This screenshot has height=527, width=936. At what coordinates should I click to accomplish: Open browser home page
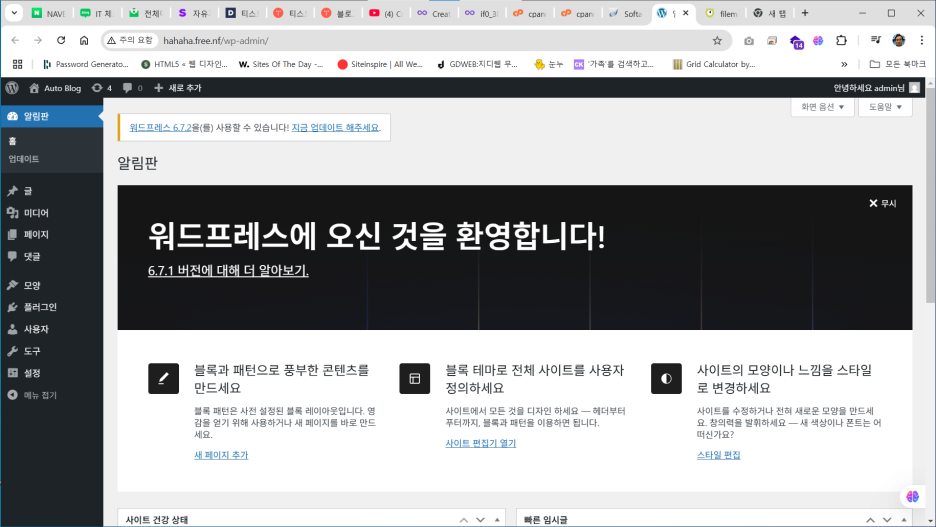[84, 40]
